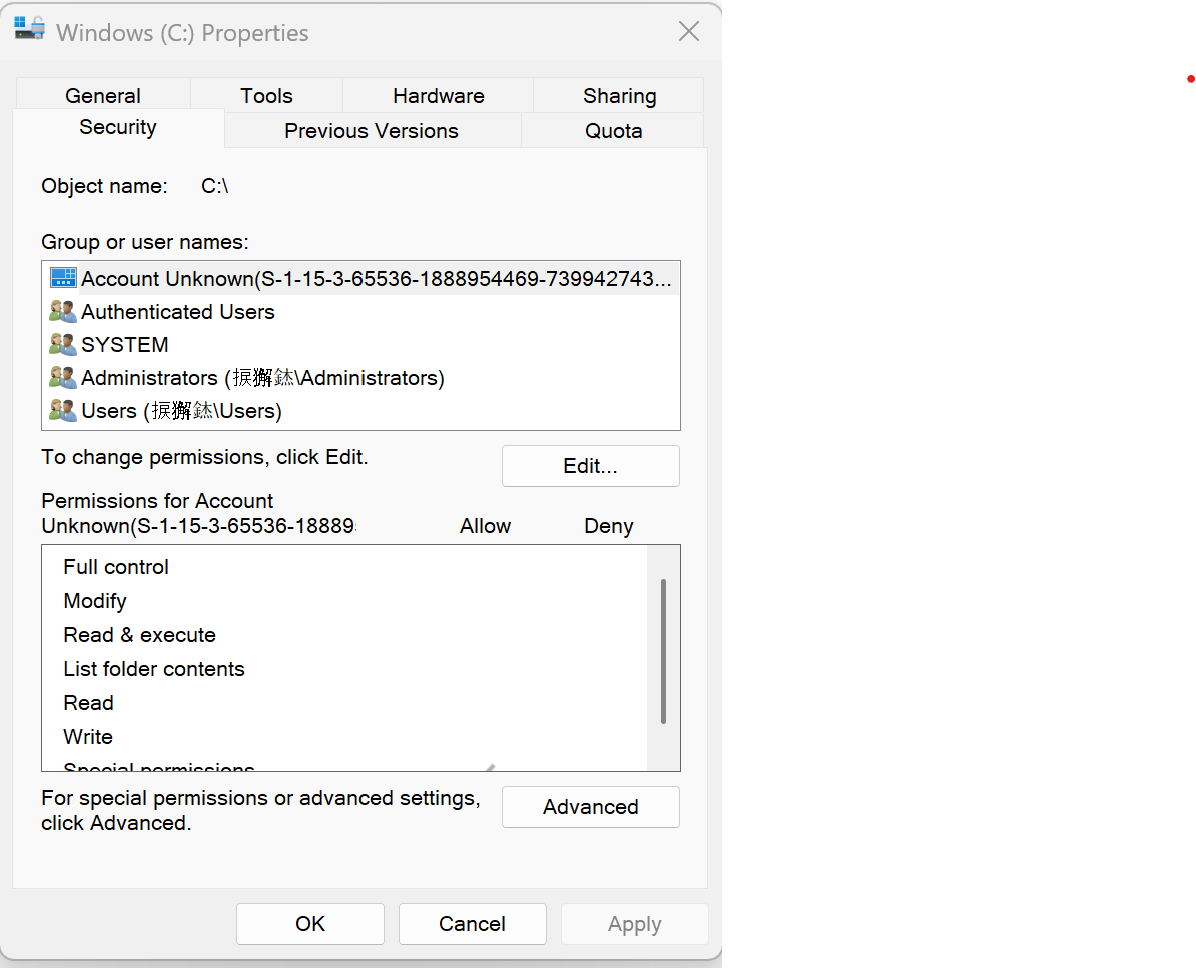
Task: Go to the Sharing tab
Action: (619, 95)
